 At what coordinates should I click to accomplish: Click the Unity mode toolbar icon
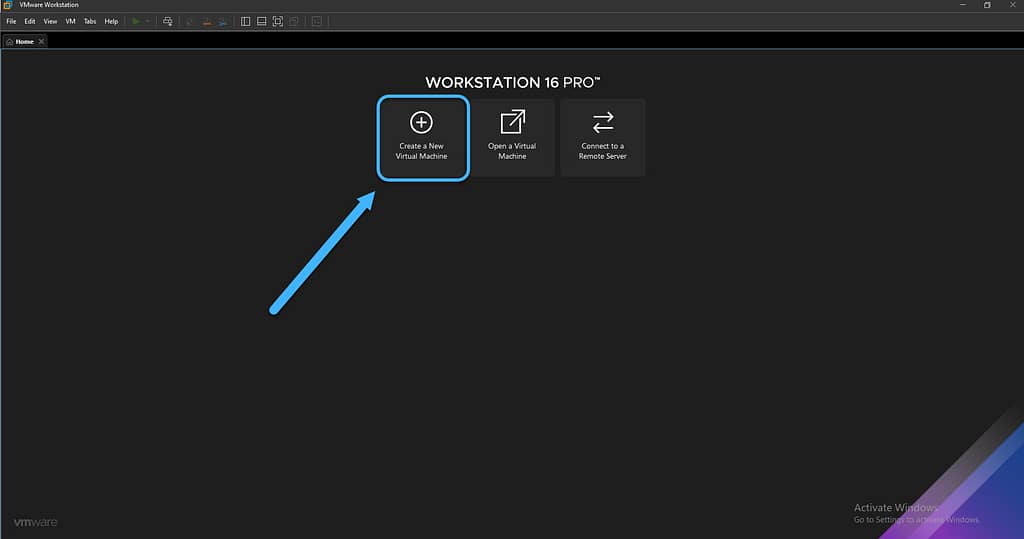(x=294, y=22)
